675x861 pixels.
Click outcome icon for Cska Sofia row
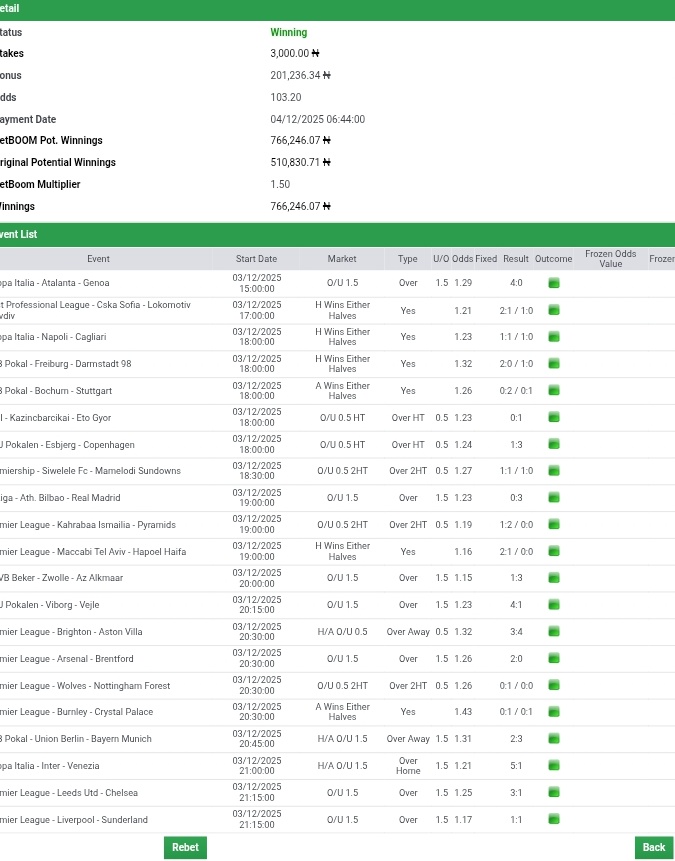554,310
